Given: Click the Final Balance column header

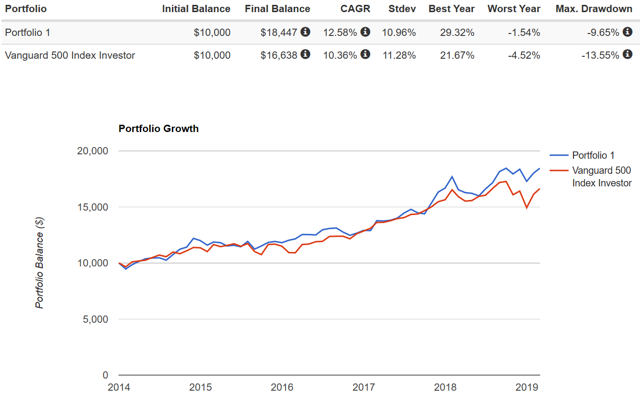Looking at the screenshot, I should [278, 9].
